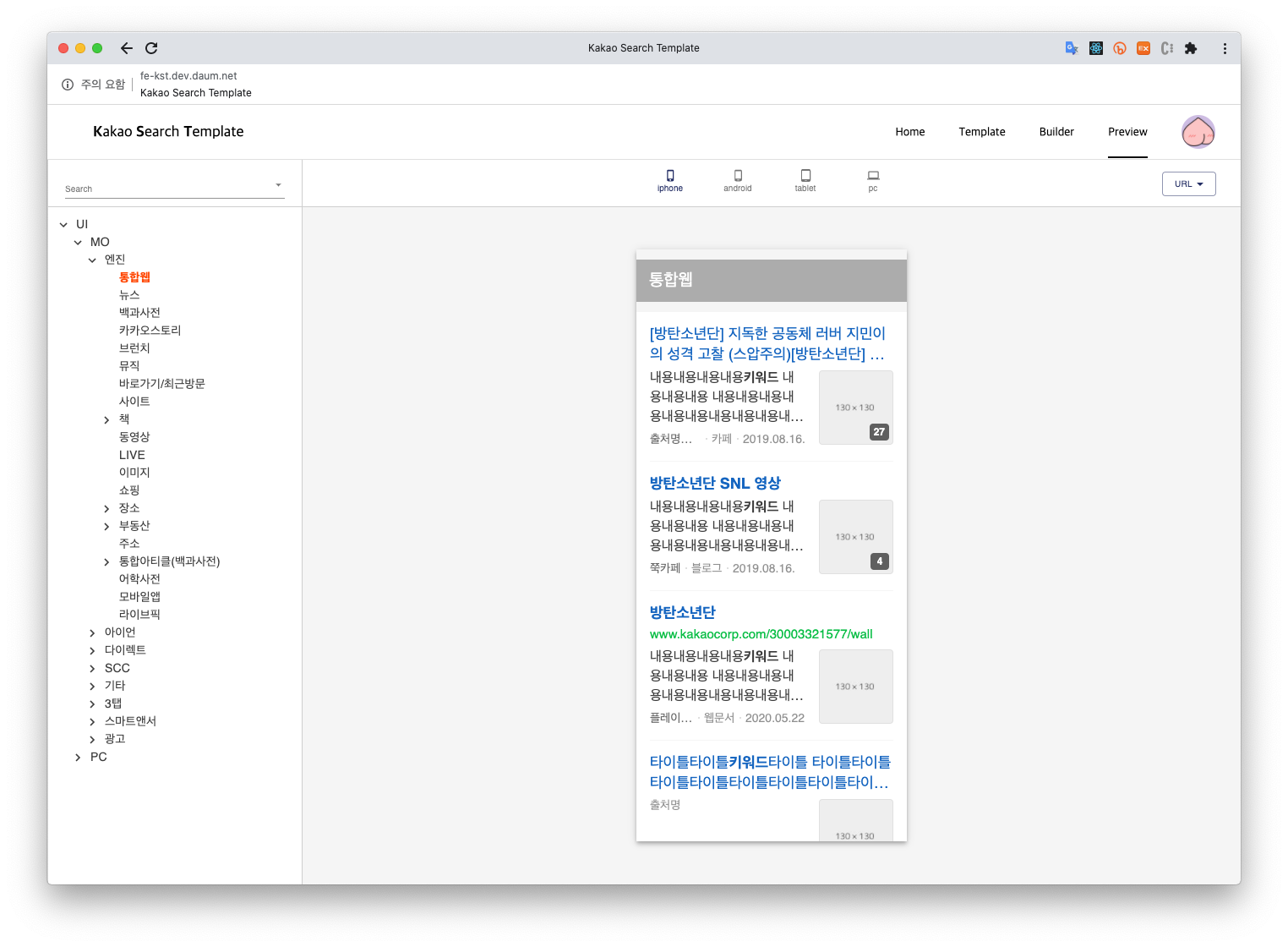Click the orange square extension icon

1143,48
